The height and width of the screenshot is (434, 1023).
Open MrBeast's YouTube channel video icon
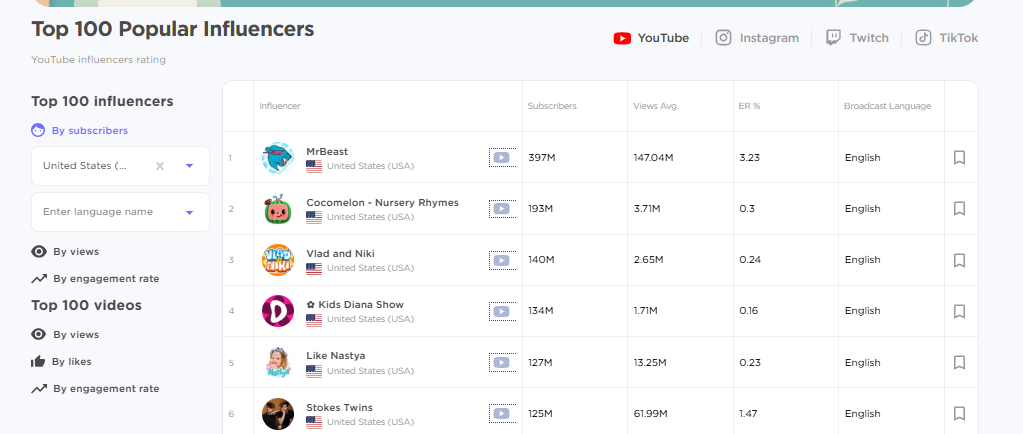(x=502, y=157)
